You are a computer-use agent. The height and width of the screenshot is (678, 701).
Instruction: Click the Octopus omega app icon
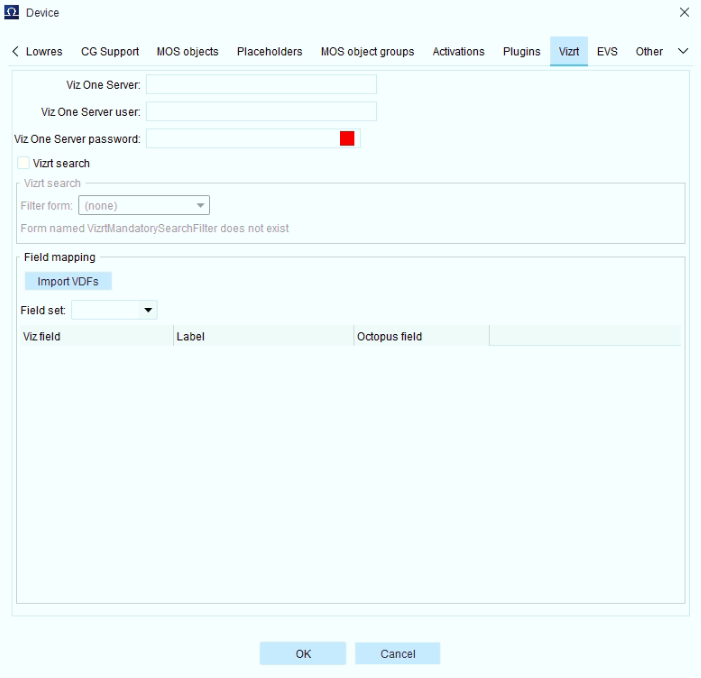pyautogui.click(x=12, y=12)
